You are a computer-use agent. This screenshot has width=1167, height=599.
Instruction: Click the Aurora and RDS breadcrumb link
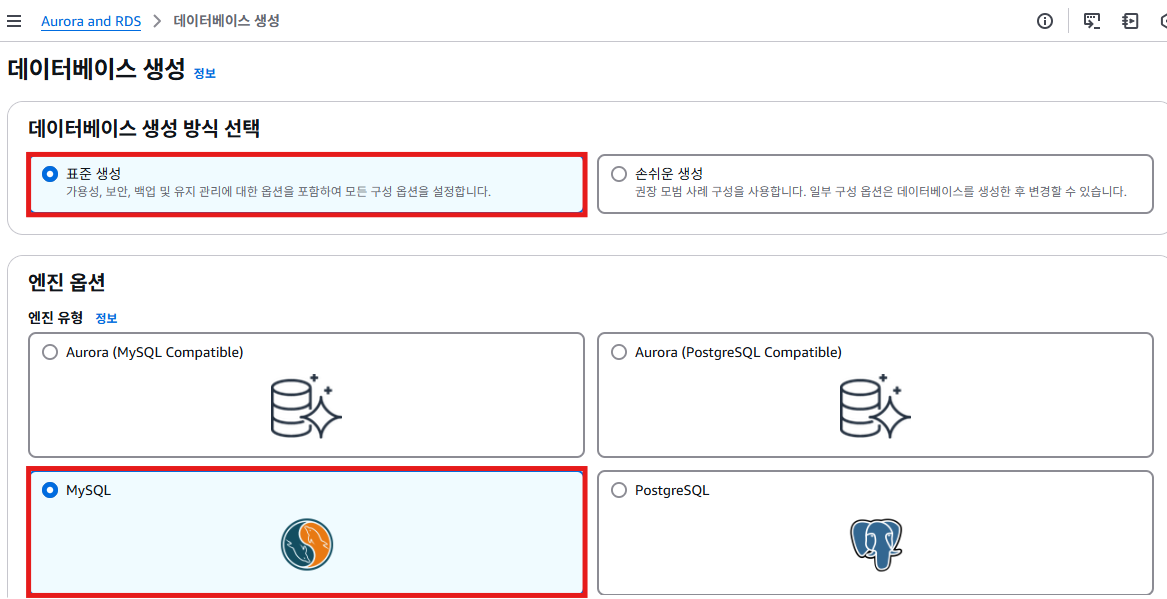point(91,21)
